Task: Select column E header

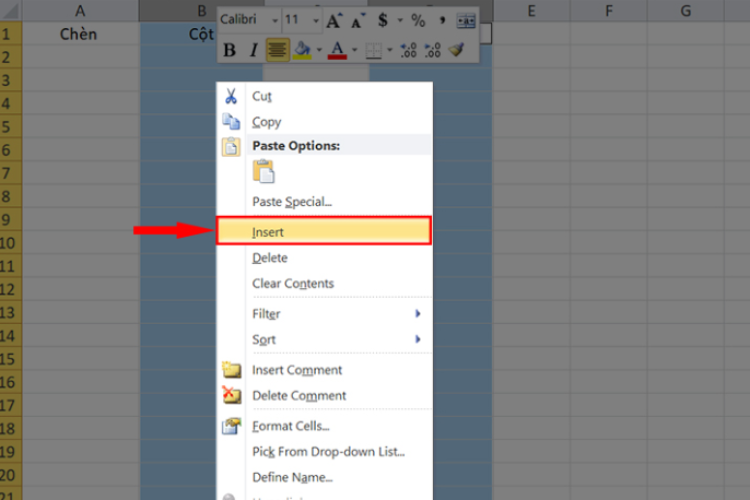Action: tap(531, 11)
